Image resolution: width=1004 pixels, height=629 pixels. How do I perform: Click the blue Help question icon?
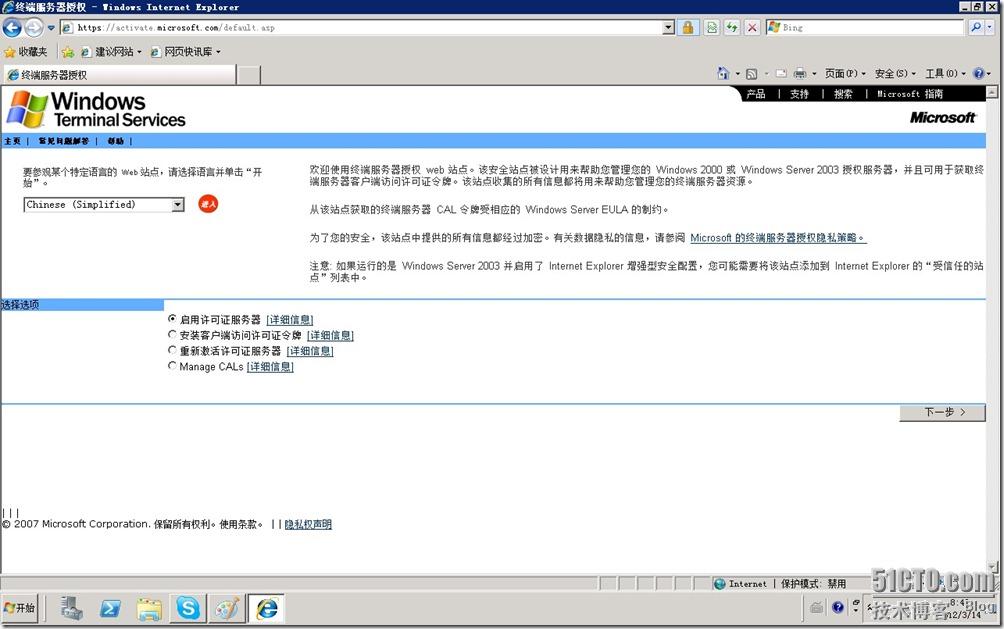[978, 74]
